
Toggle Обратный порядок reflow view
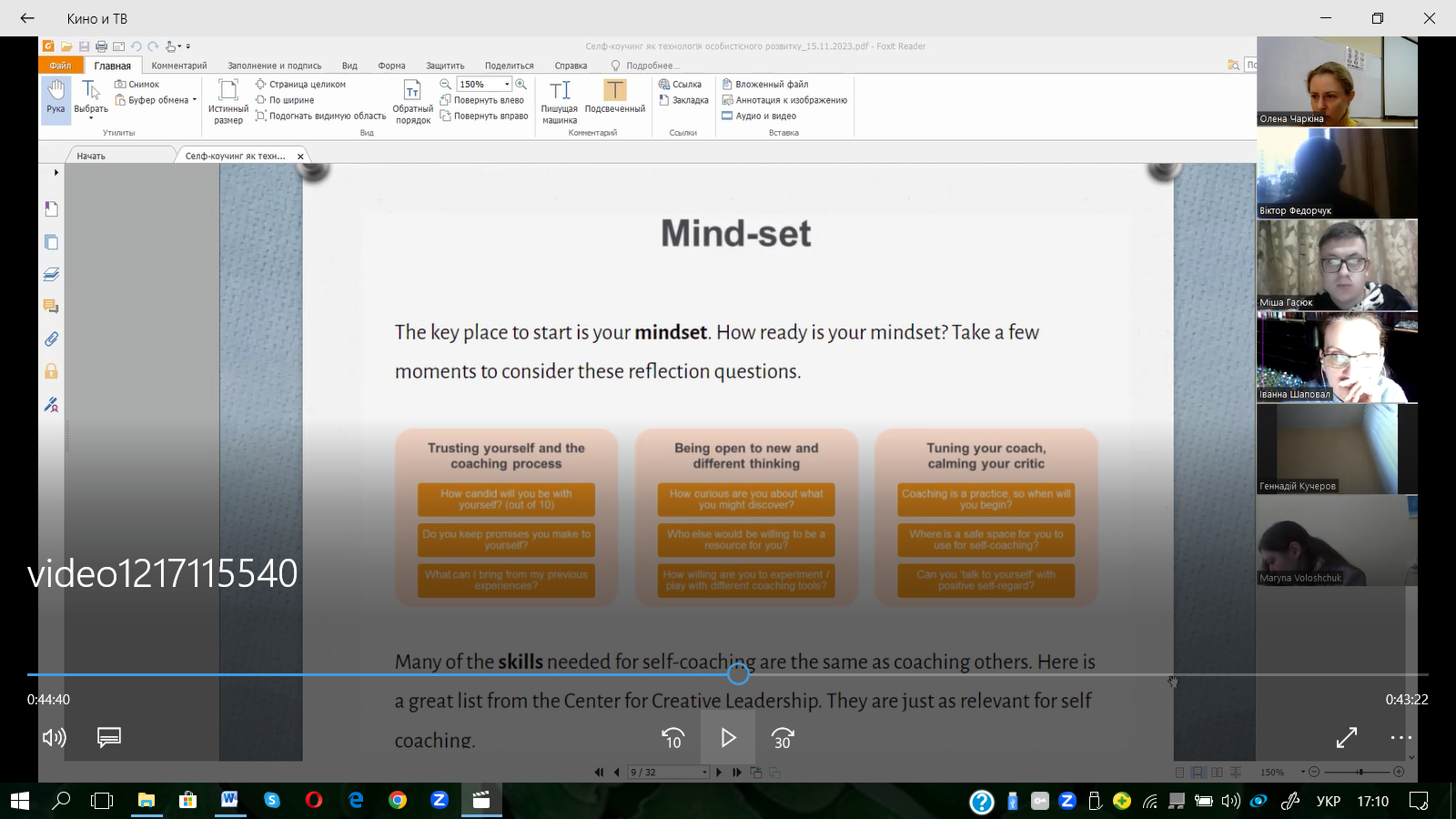pyautogui.click(x=412, y=100)
